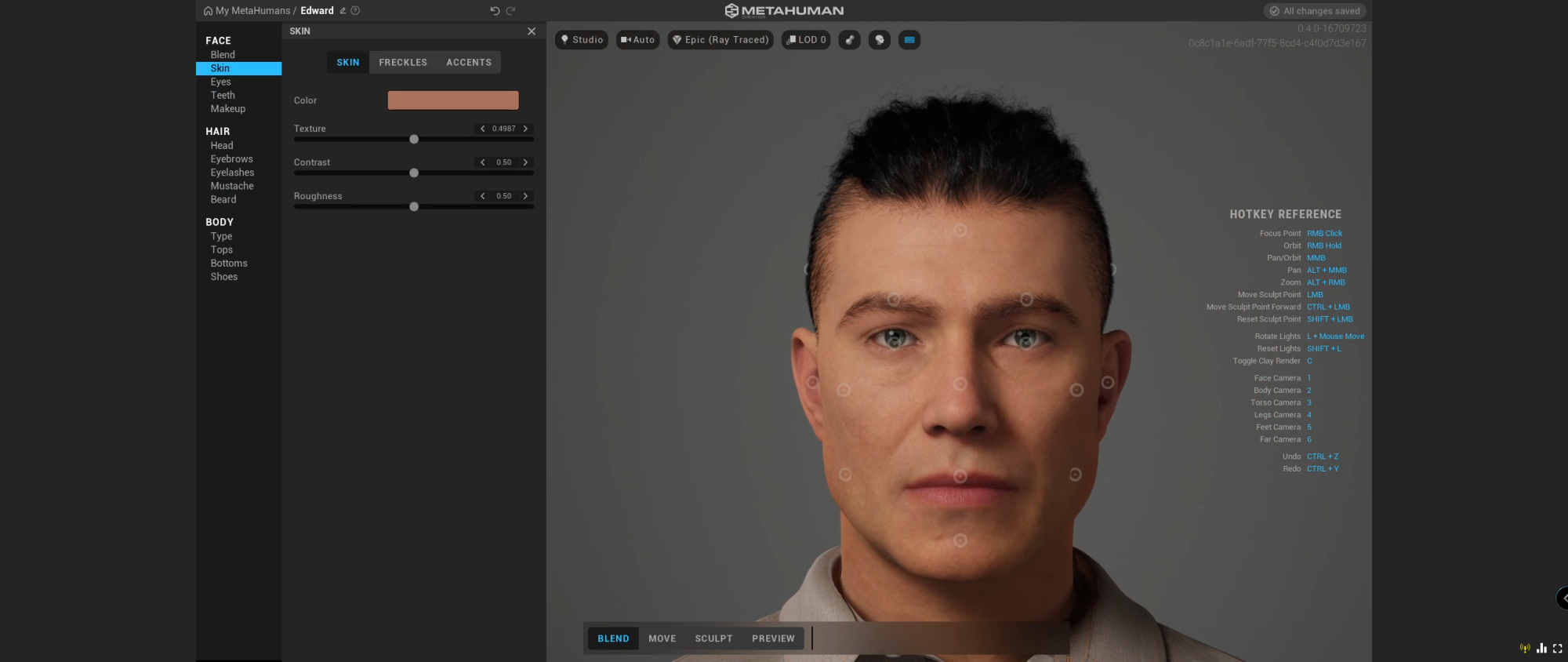Increase Texture value with right arrow
The image size is (1568, 662).
pyautogui.click(x=525, y=129)
